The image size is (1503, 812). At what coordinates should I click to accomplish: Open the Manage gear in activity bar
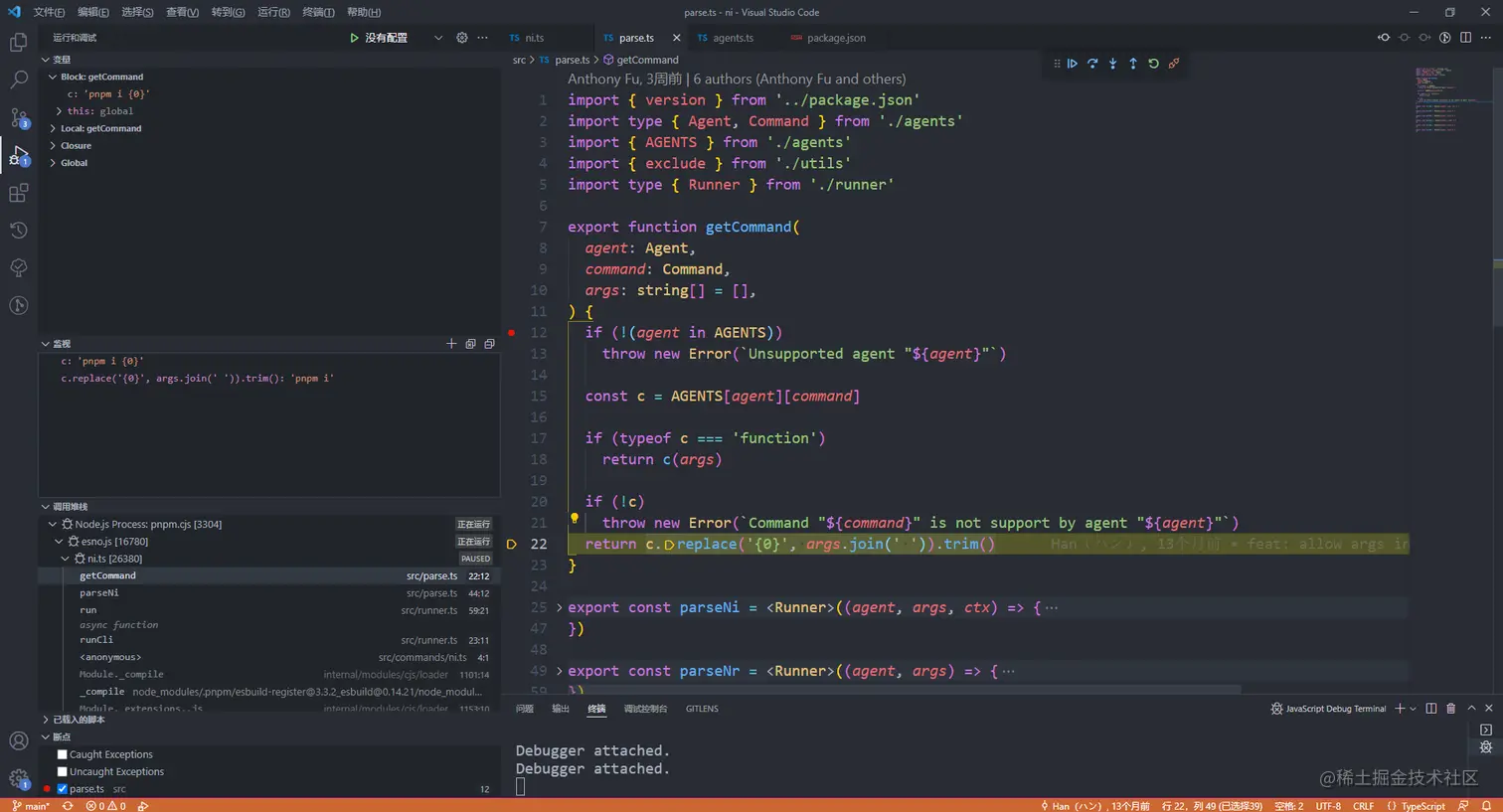point(18,779)
